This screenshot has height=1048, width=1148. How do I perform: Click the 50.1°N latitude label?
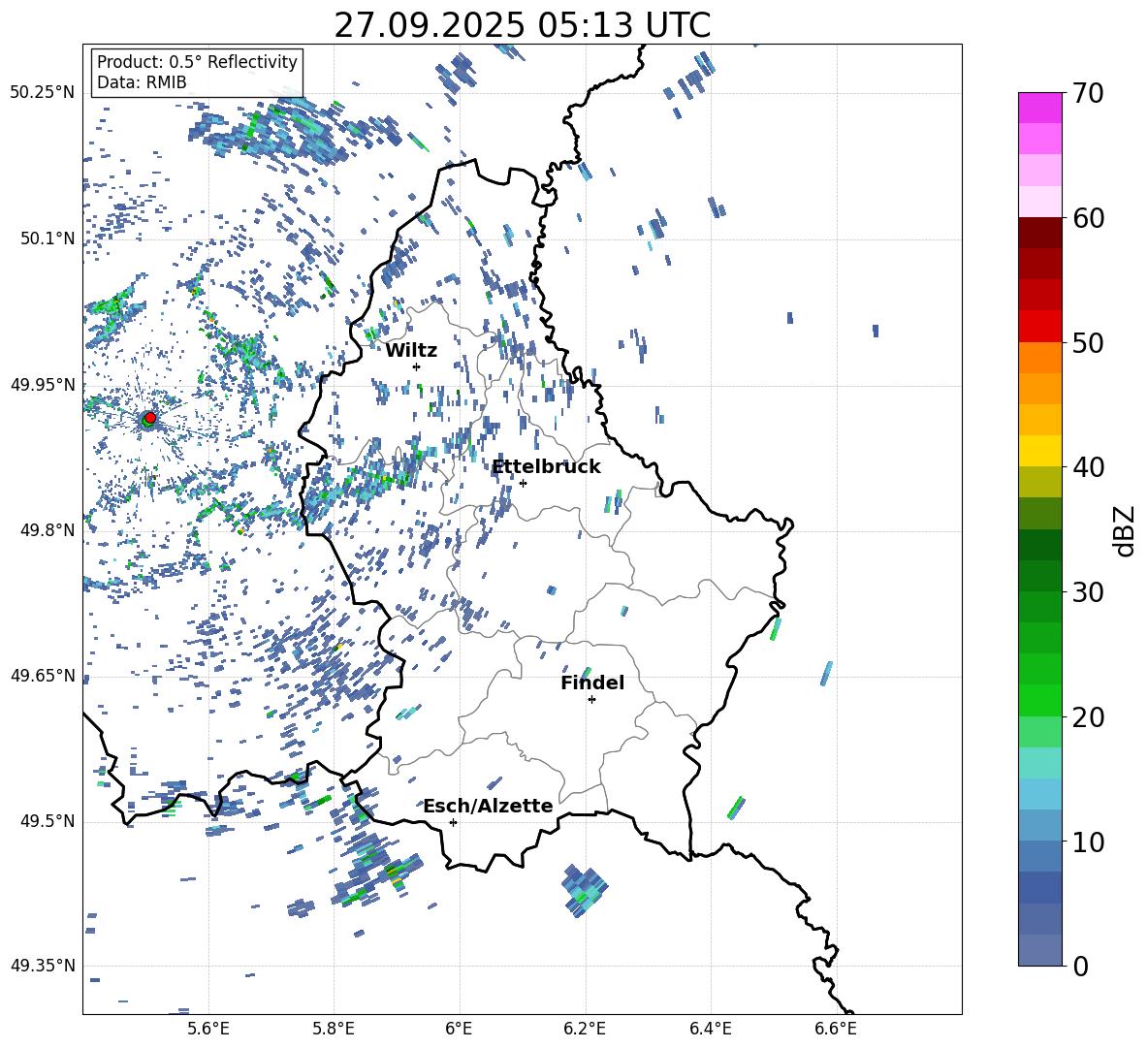(48, 238)
